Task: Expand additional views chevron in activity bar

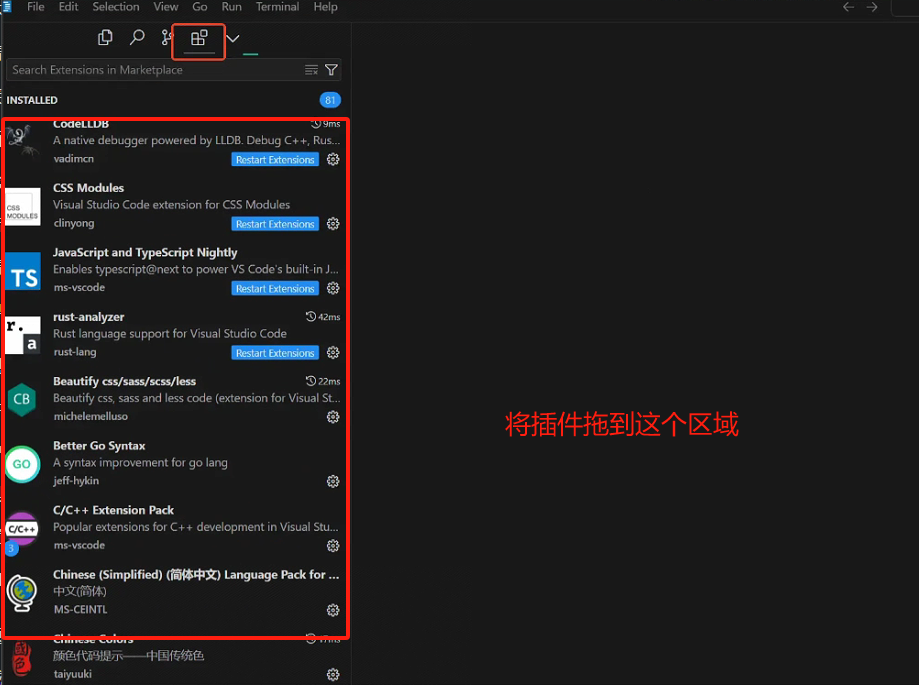Action: 233,39
